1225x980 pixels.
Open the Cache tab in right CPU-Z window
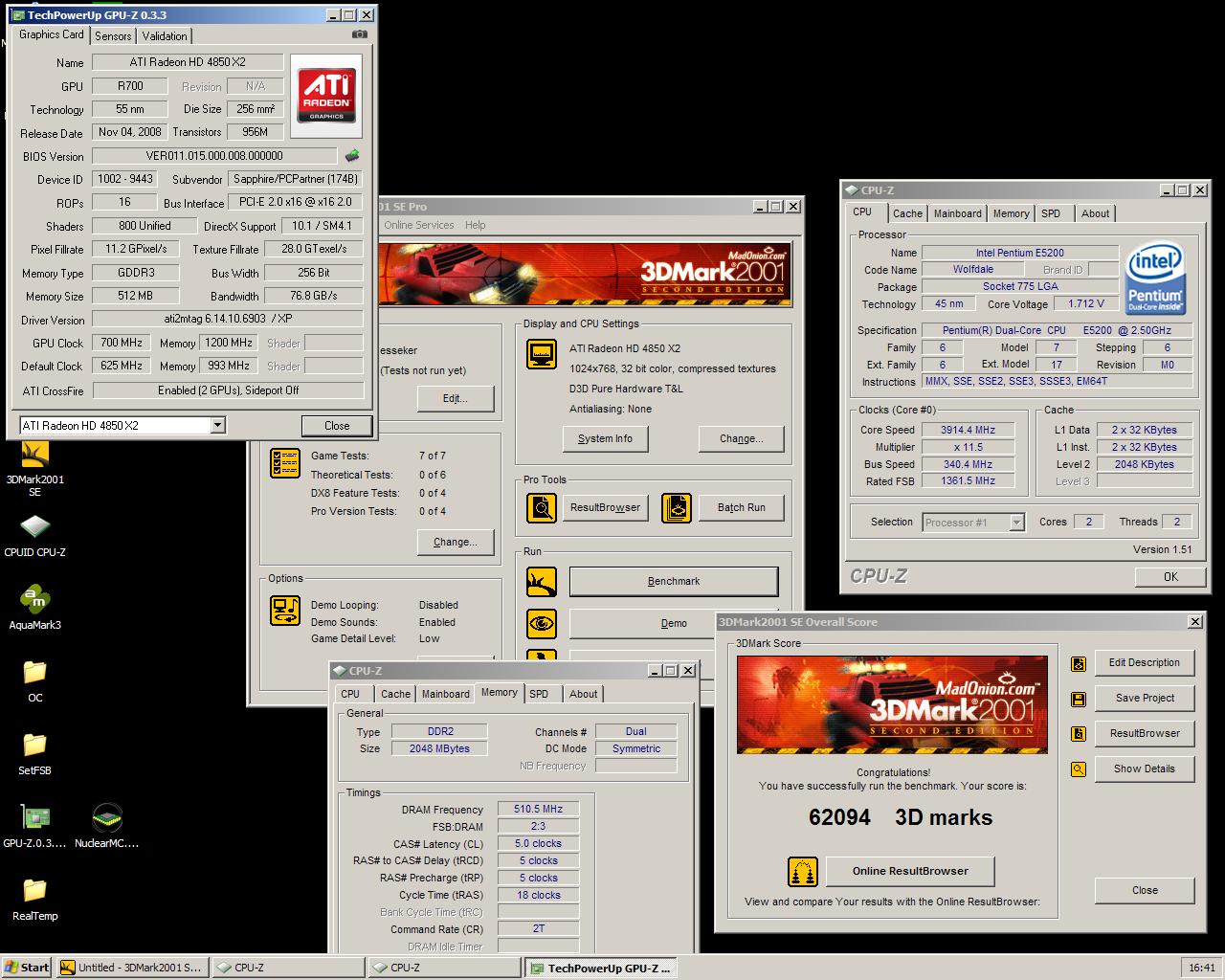tap(907, 213)
